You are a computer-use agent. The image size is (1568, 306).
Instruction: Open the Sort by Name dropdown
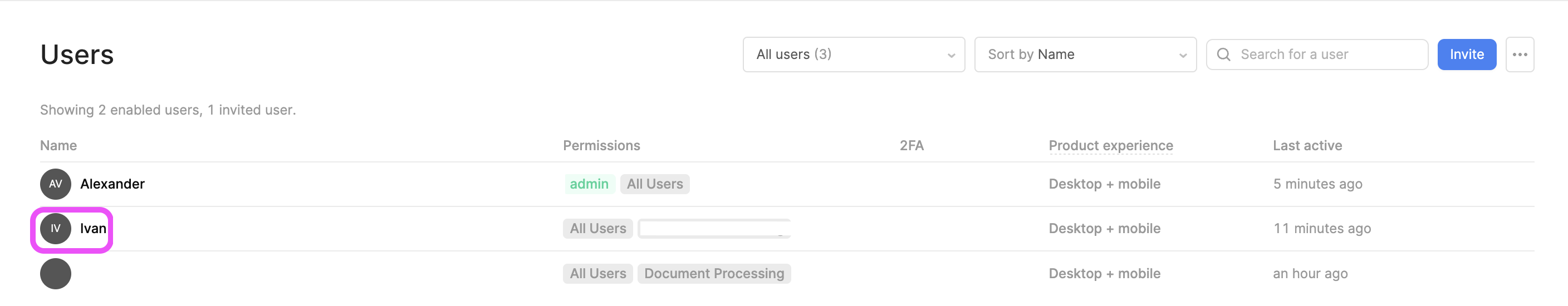pos(1085,55)
